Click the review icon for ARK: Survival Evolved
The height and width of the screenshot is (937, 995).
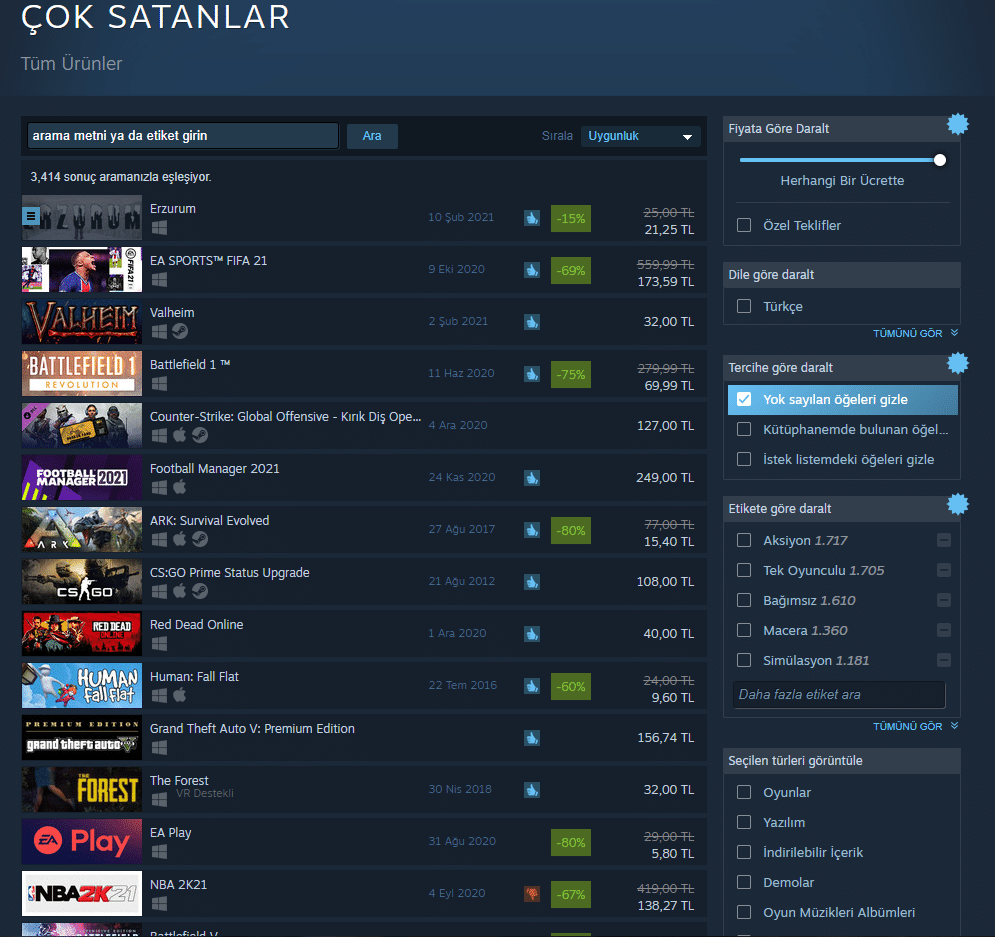[x=532, y=530]
